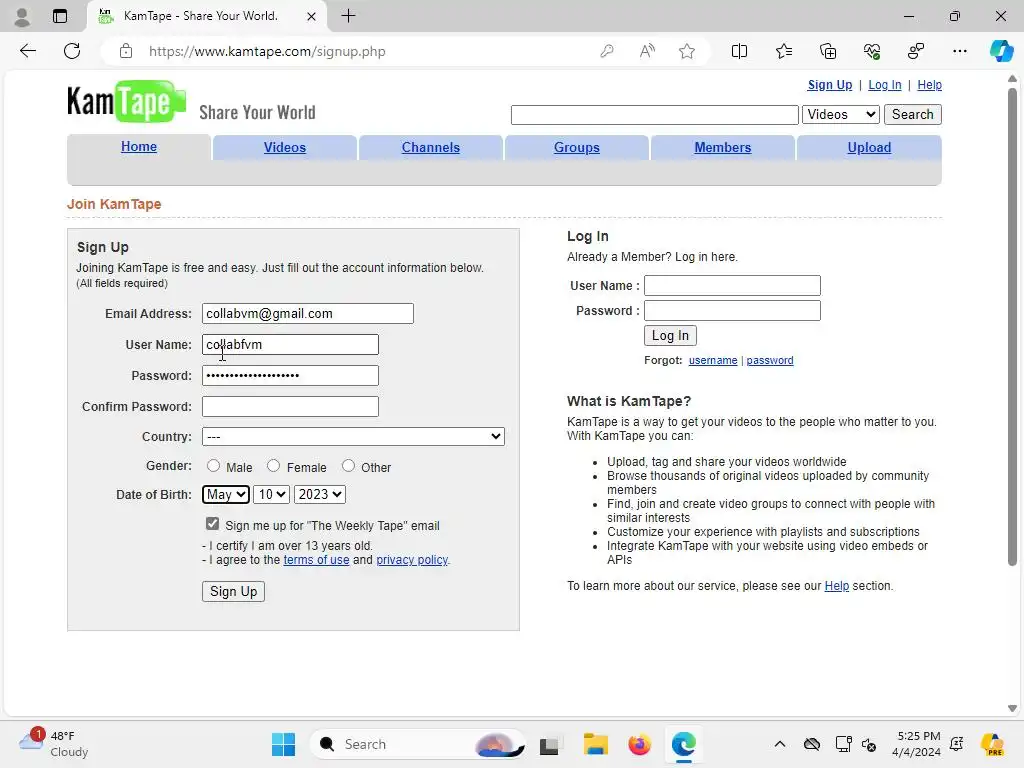This screenshot has height=768, width=1024.
Task: Open the Favorites list icon
Action: pos(784,51)
